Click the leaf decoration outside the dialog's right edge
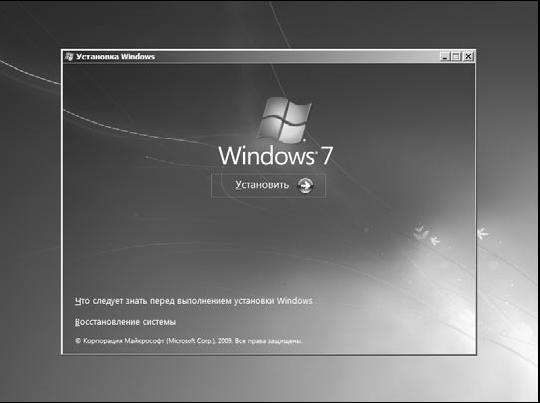Screen dimensions: 540x403 pyautogui.click(x=482, y=233)
